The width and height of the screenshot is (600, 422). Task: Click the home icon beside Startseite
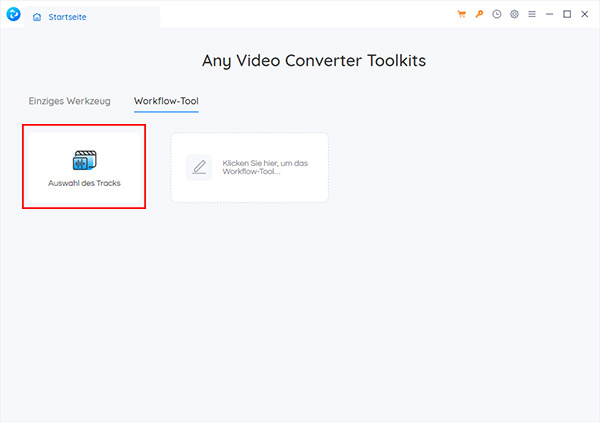37,17
